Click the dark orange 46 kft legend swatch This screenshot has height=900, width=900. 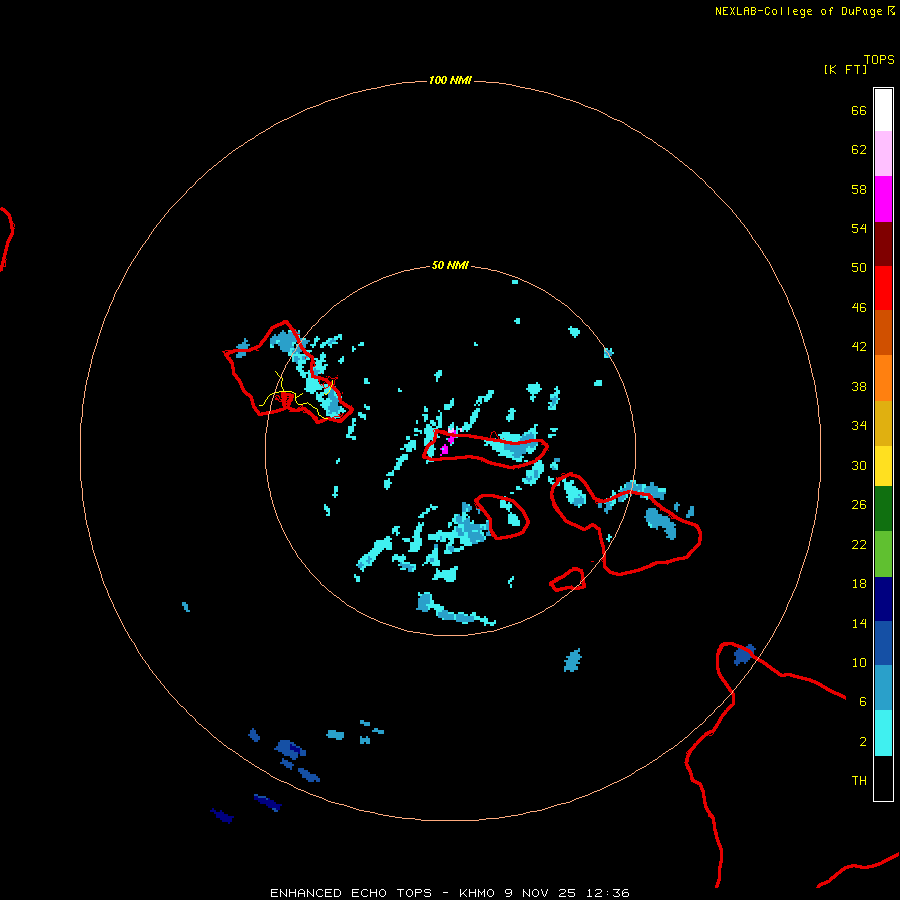click(x=883, y=333)
